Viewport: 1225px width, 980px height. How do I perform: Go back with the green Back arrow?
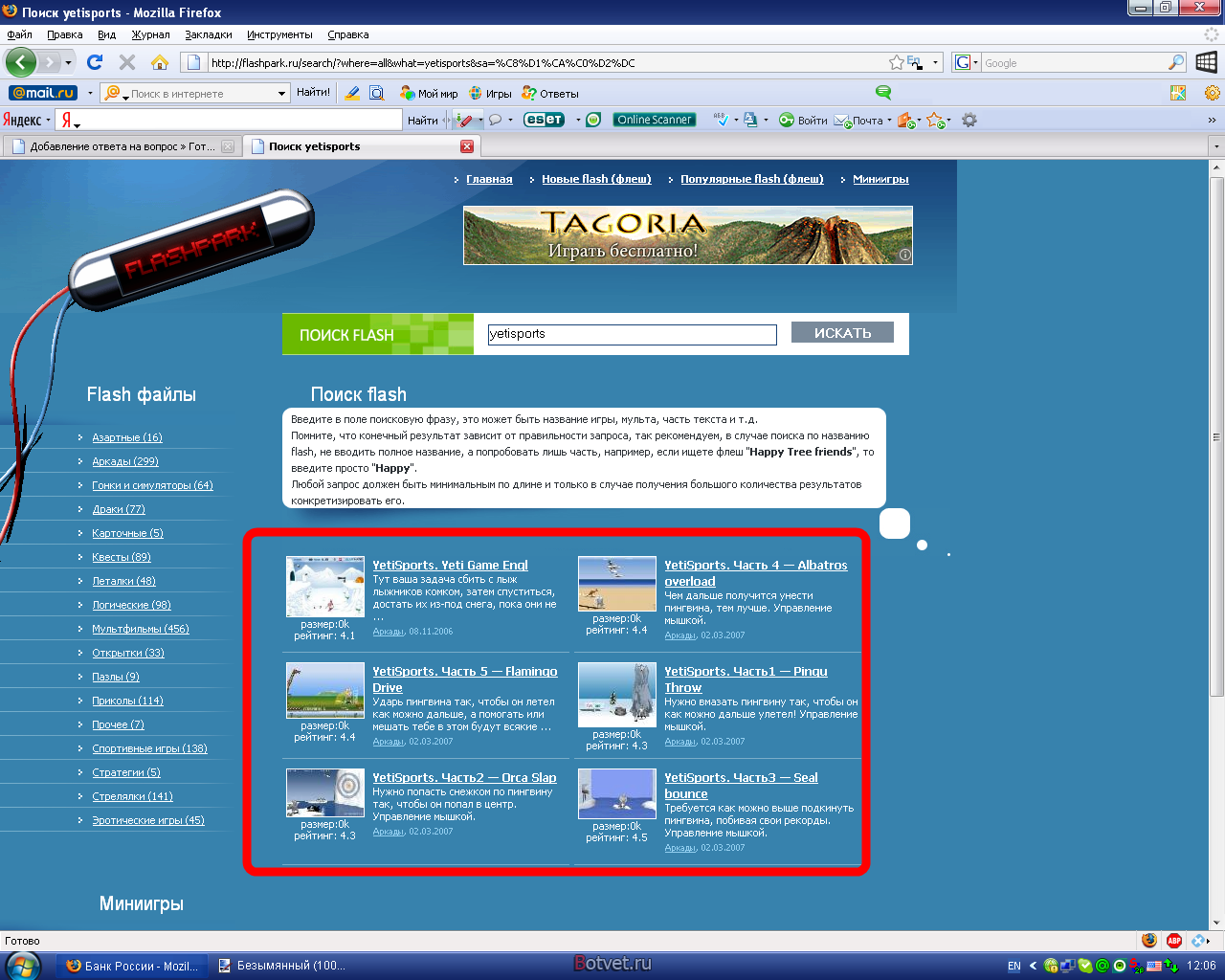click(x=21, y=62)
